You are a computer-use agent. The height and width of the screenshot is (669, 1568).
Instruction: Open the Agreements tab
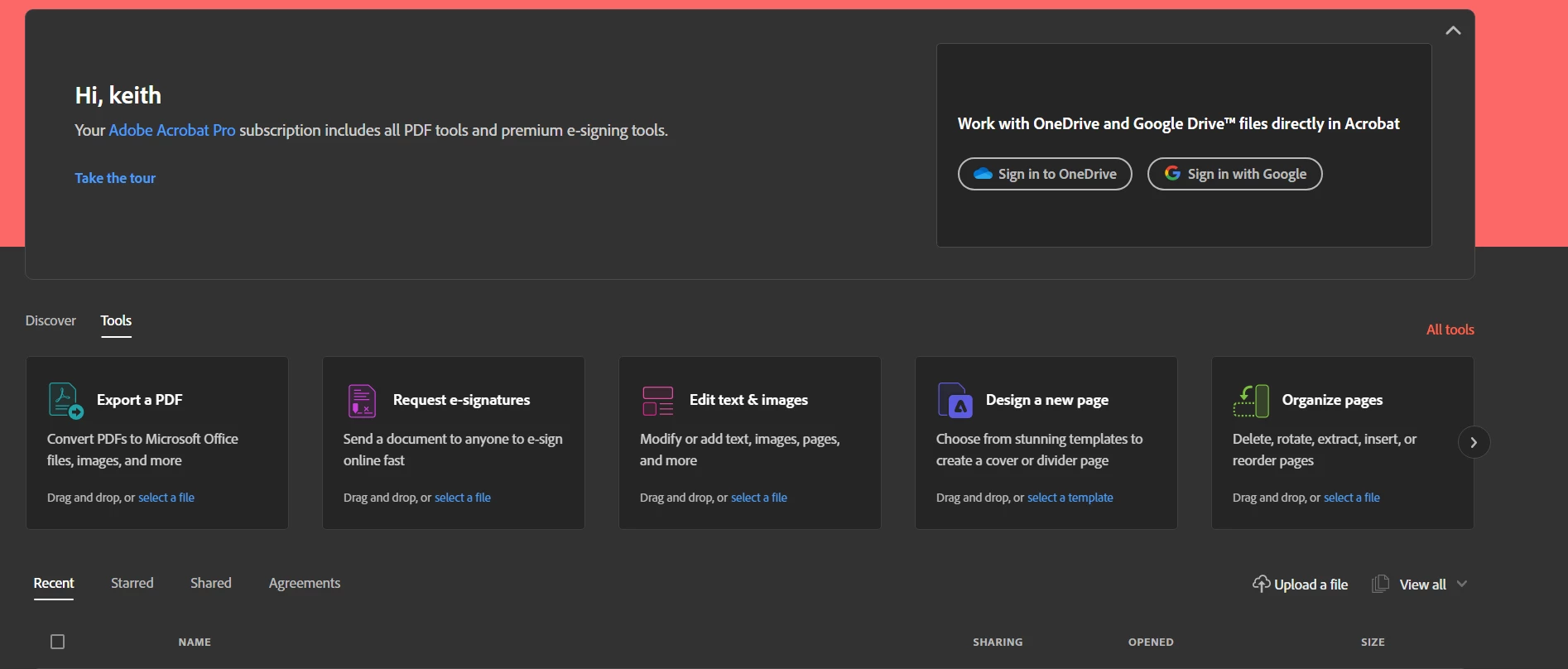point(305,583)
